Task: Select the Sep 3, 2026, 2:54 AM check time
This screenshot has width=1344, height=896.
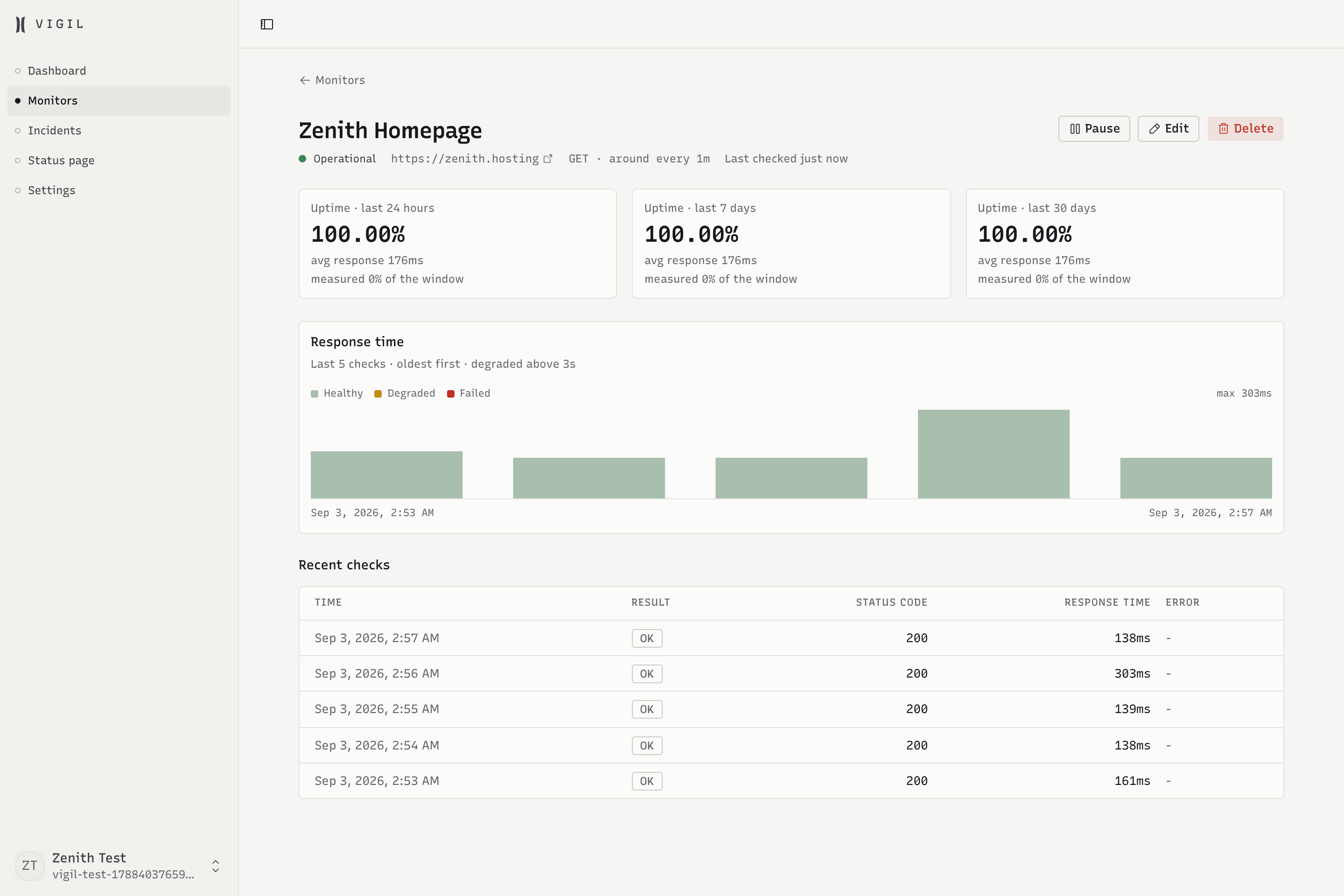Action: click(377, 746)
